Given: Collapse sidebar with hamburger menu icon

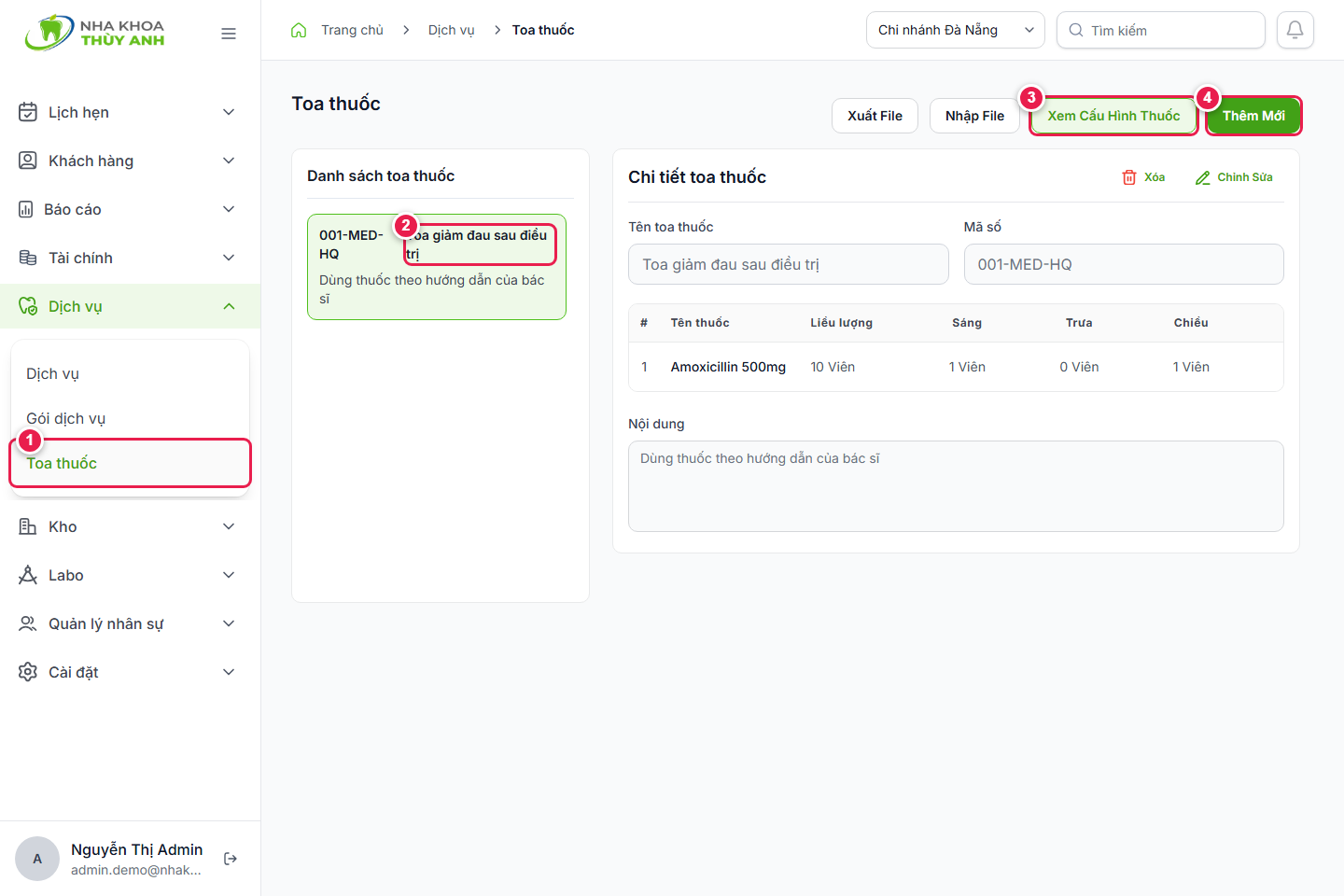Looking at the screenshot, I should pos(229,34).
